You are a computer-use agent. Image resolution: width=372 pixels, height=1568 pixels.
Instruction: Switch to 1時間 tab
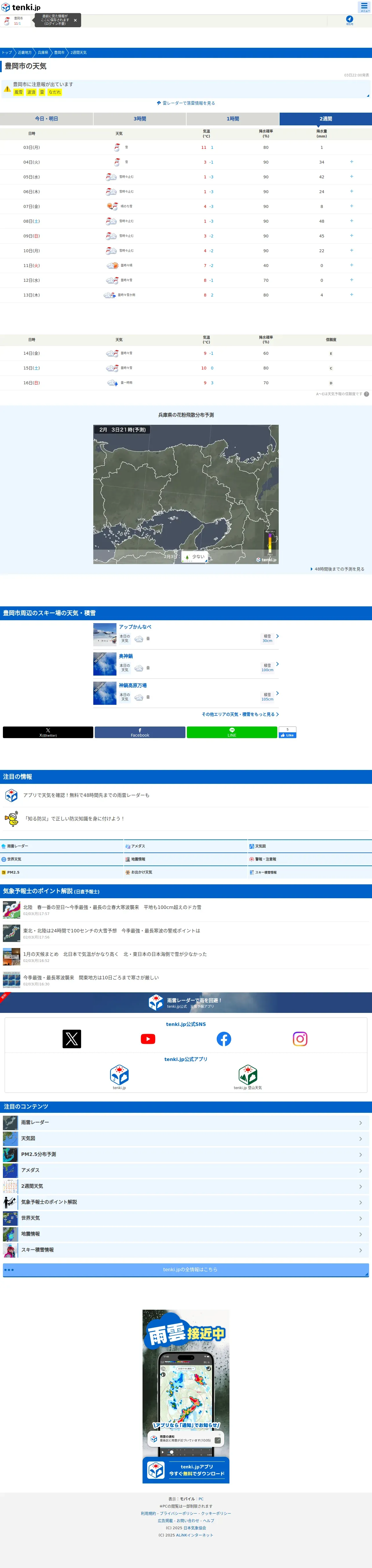coord(233,119)
